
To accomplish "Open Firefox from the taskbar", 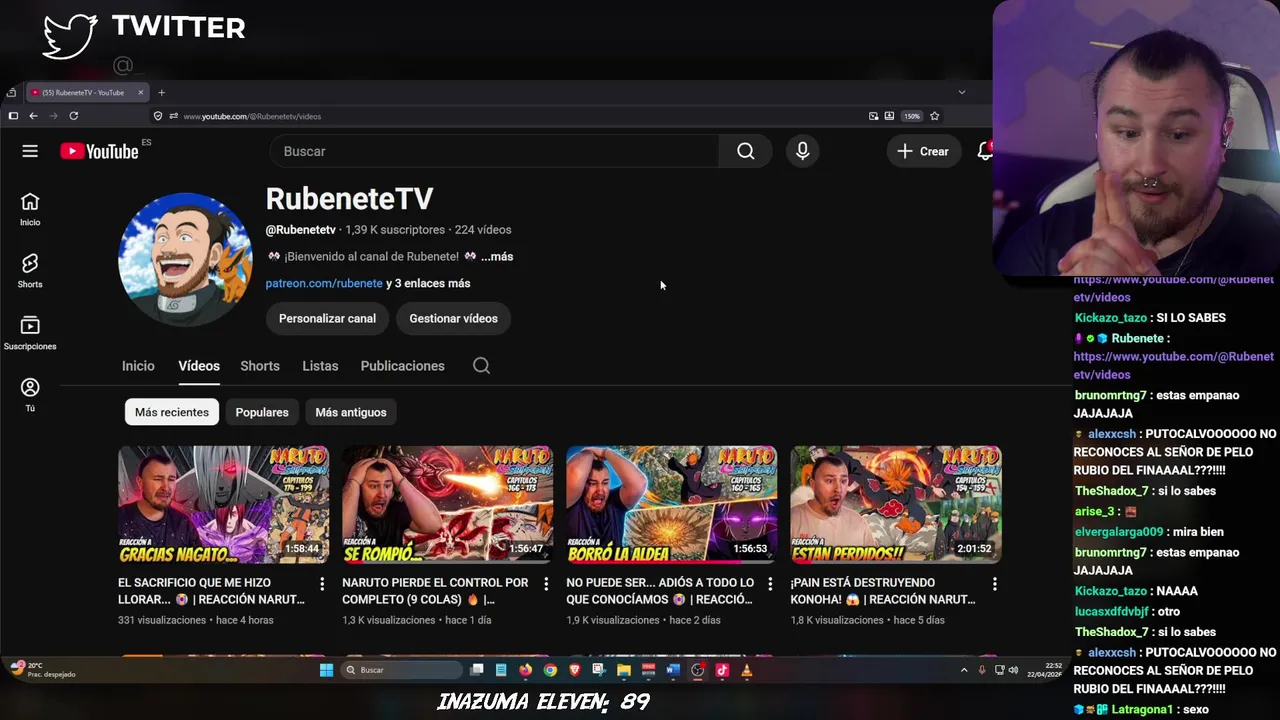I will 525,670.
